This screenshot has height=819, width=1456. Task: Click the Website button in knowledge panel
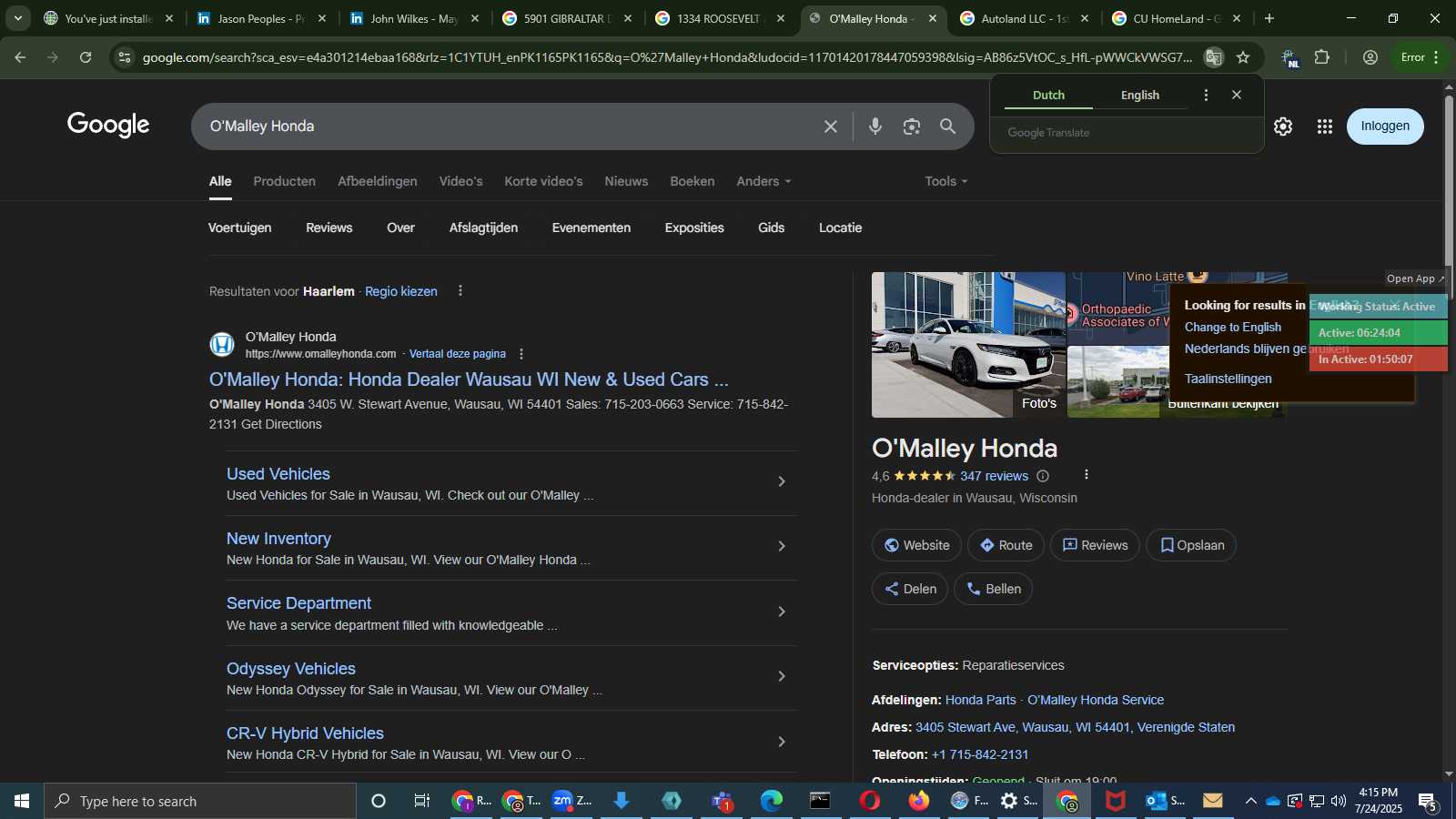tap(916, 545)
